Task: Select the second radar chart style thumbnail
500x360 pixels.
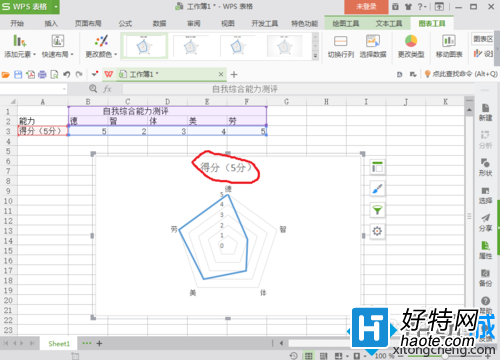Action: [x=190, y=46]
